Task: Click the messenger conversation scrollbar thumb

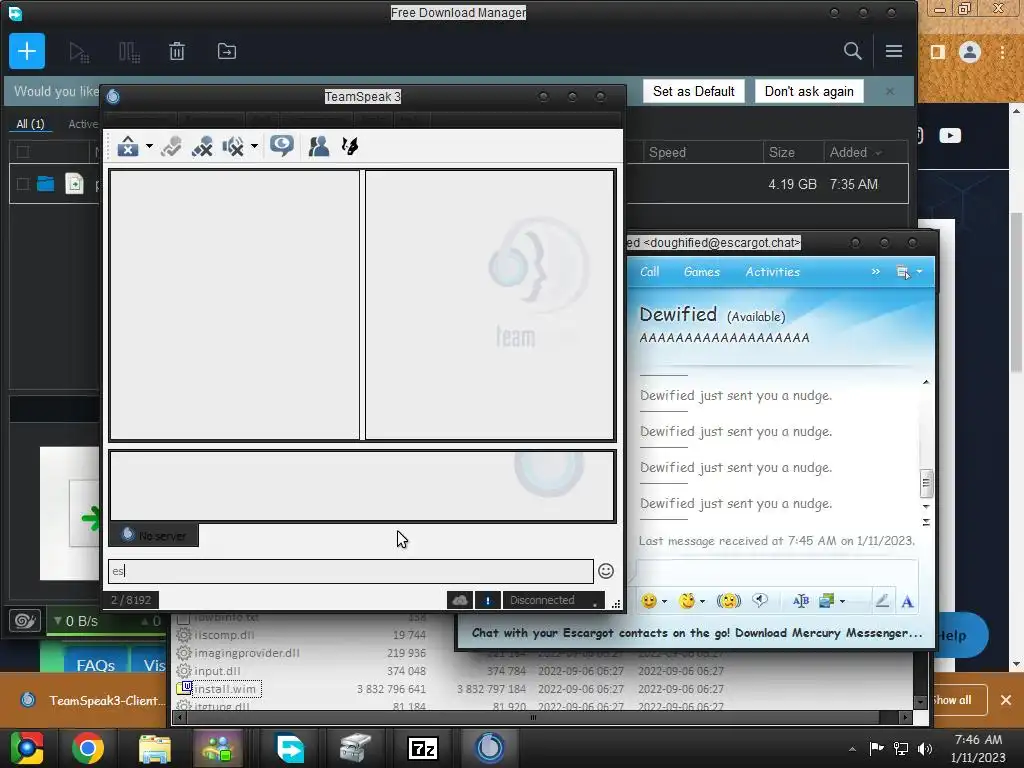Action: 926,483
